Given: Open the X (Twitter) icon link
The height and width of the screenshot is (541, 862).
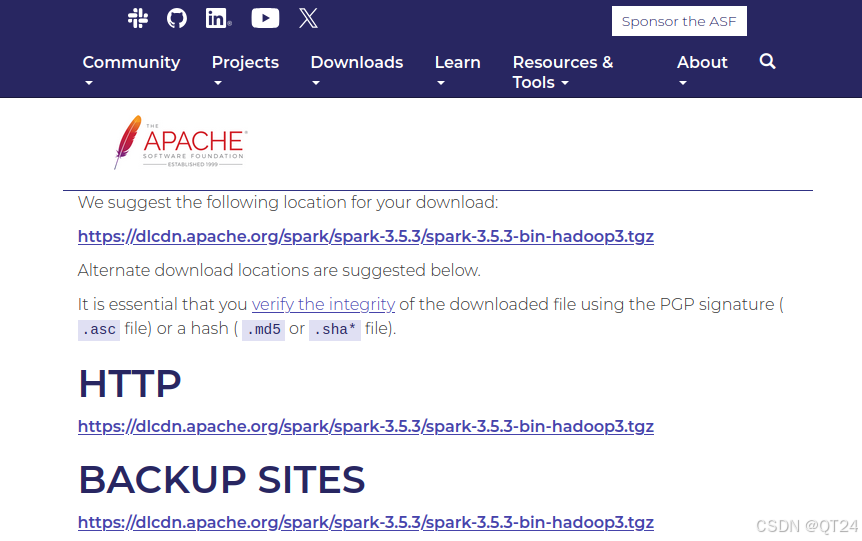Looking at the screenshot, I should pos(308,18).
